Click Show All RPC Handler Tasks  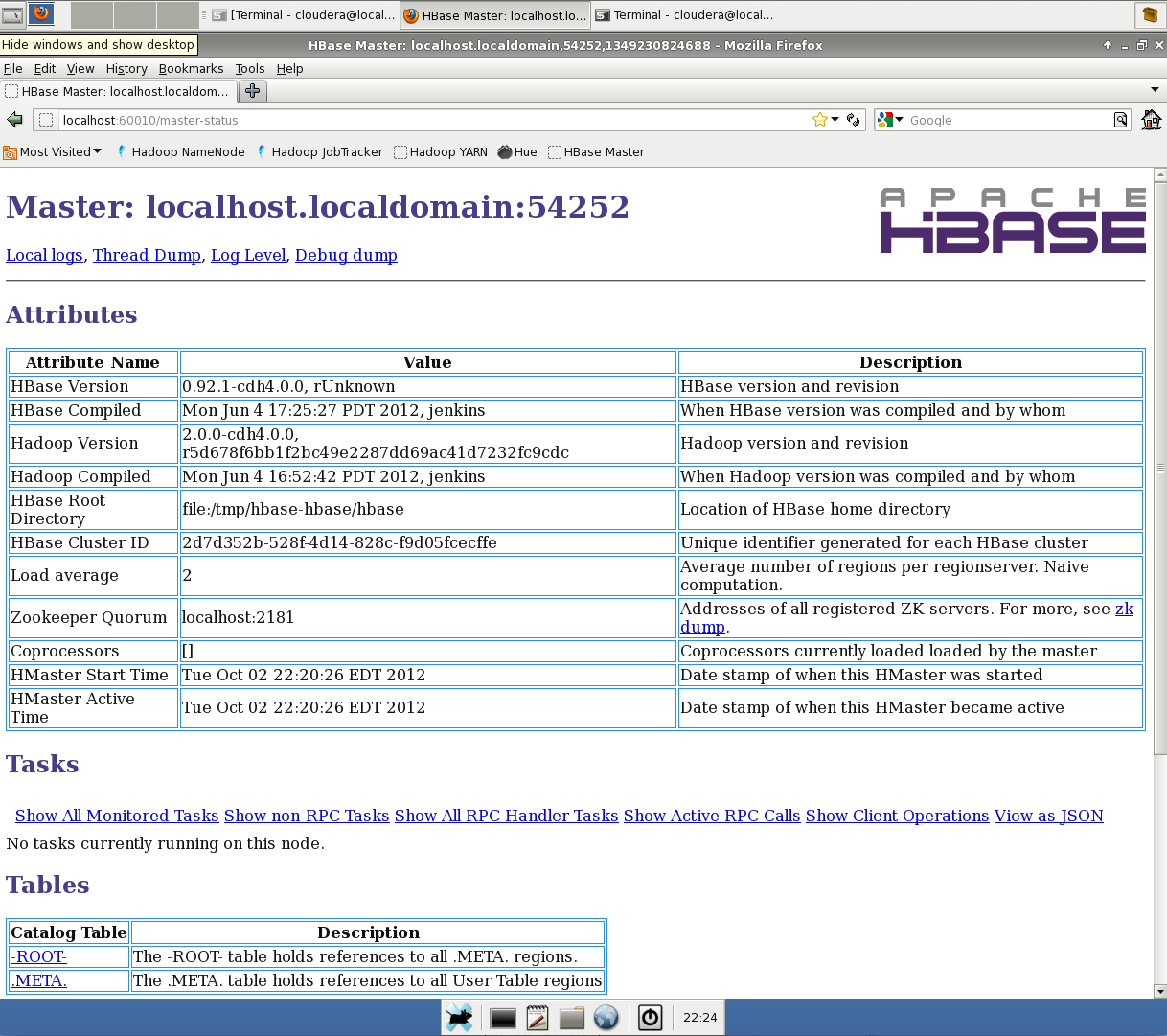(506, 816)
